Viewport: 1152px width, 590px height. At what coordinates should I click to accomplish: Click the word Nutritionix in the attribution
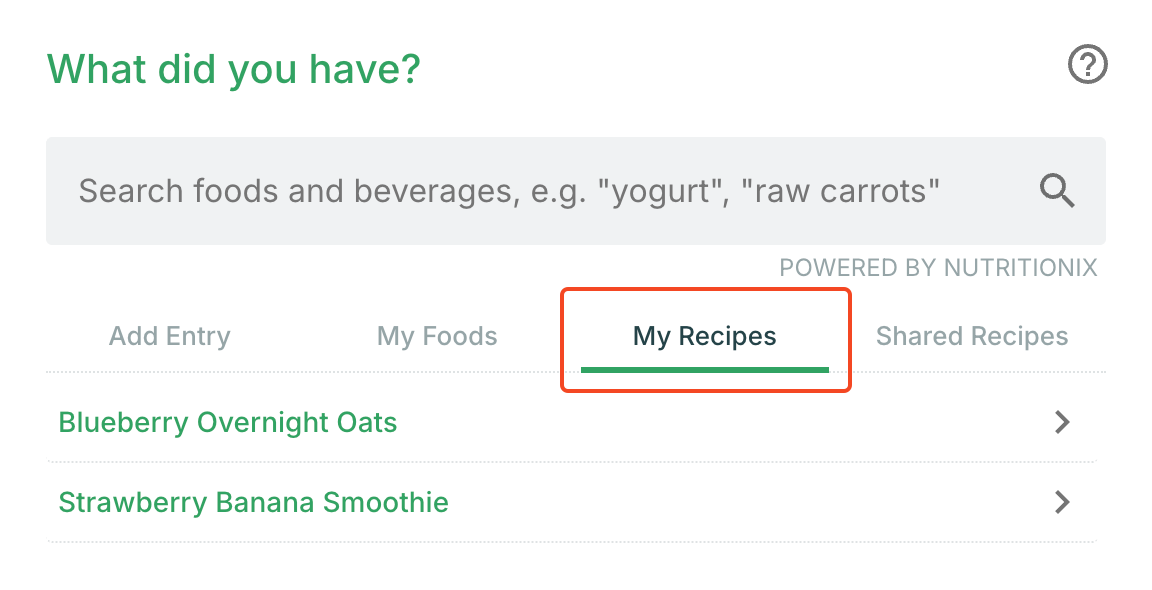1020,268
